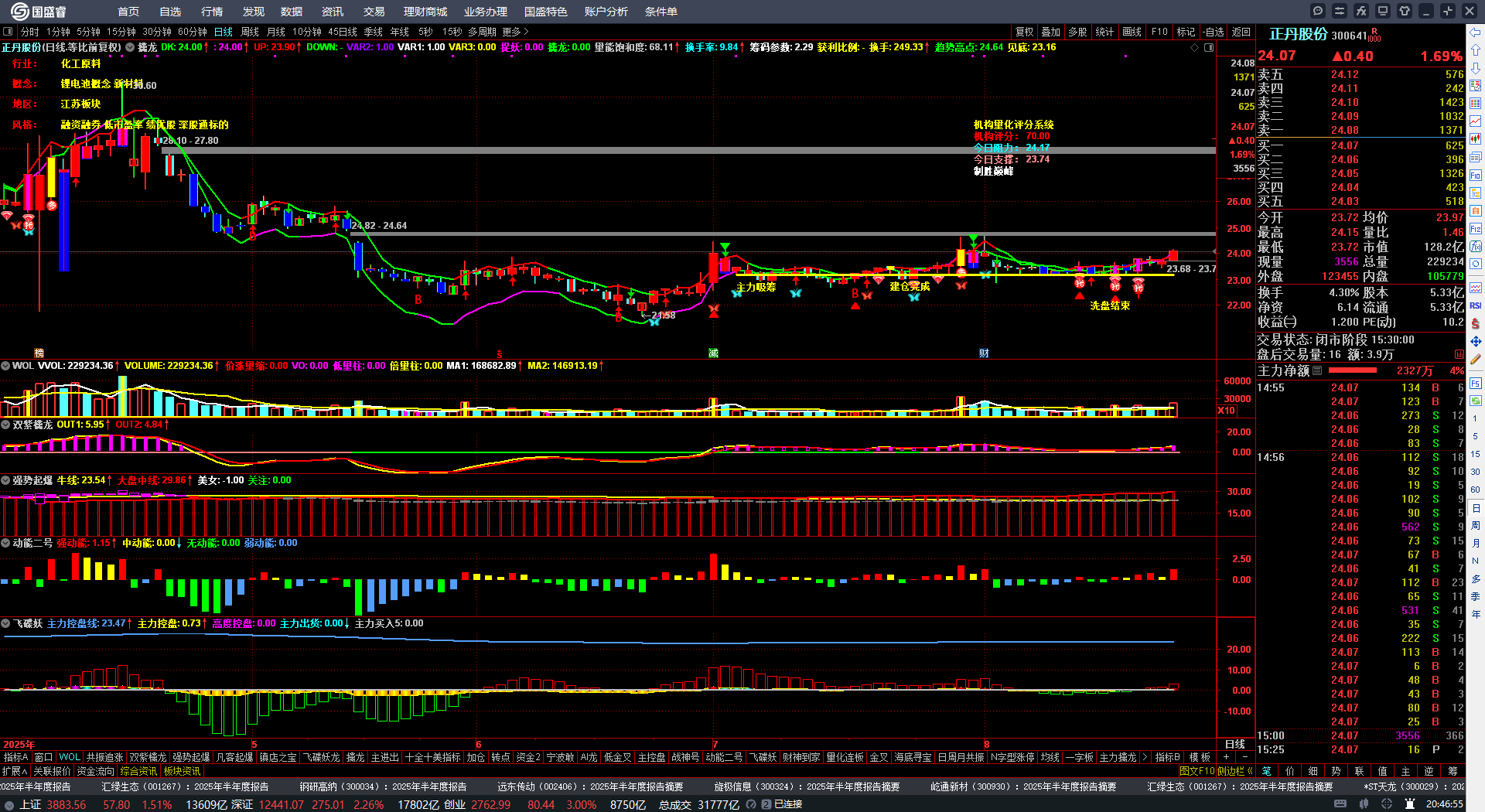1485x812 pixels.
Task: Toggle the 叠加 overlay button
Action: [x=1050, y=32]
